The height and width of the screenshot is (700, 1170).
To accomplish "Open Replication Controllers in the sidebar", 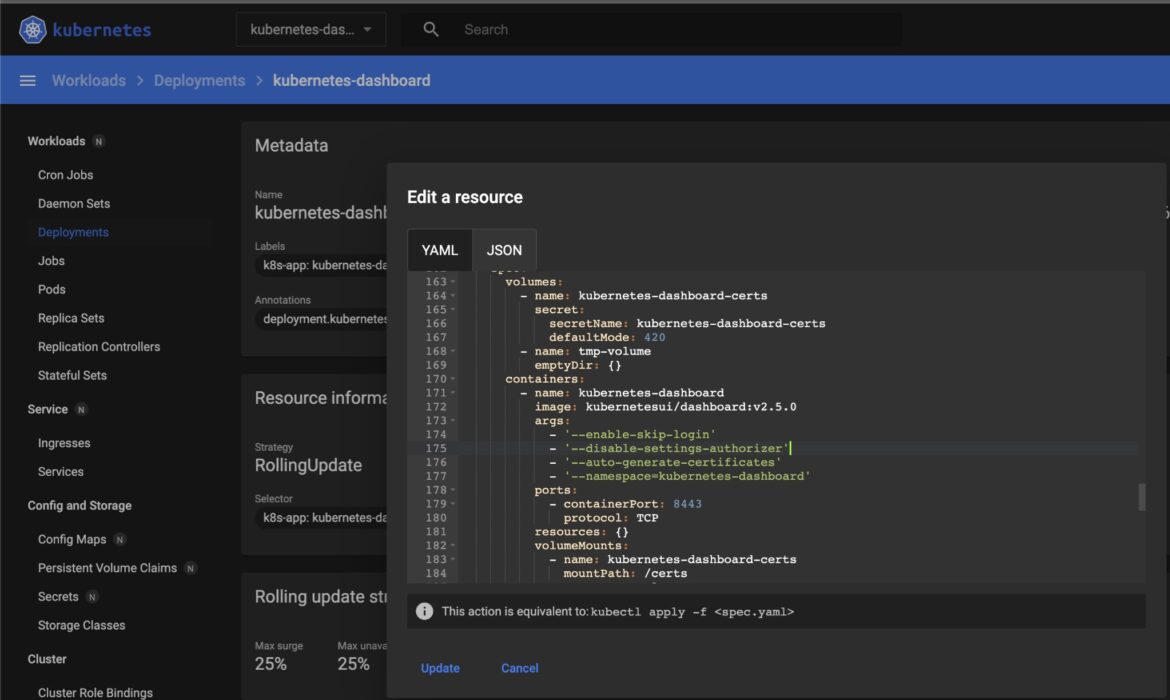I will click(x=99, y=347).
